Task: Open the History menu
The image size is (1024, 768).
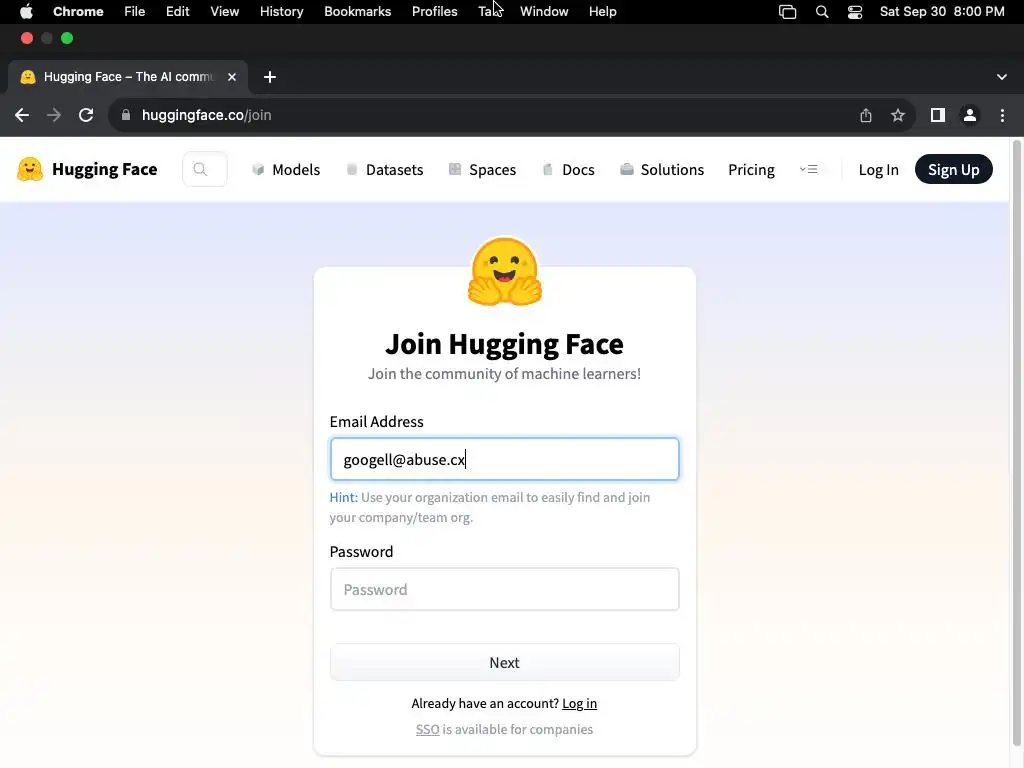Action: tap(281, 12)
